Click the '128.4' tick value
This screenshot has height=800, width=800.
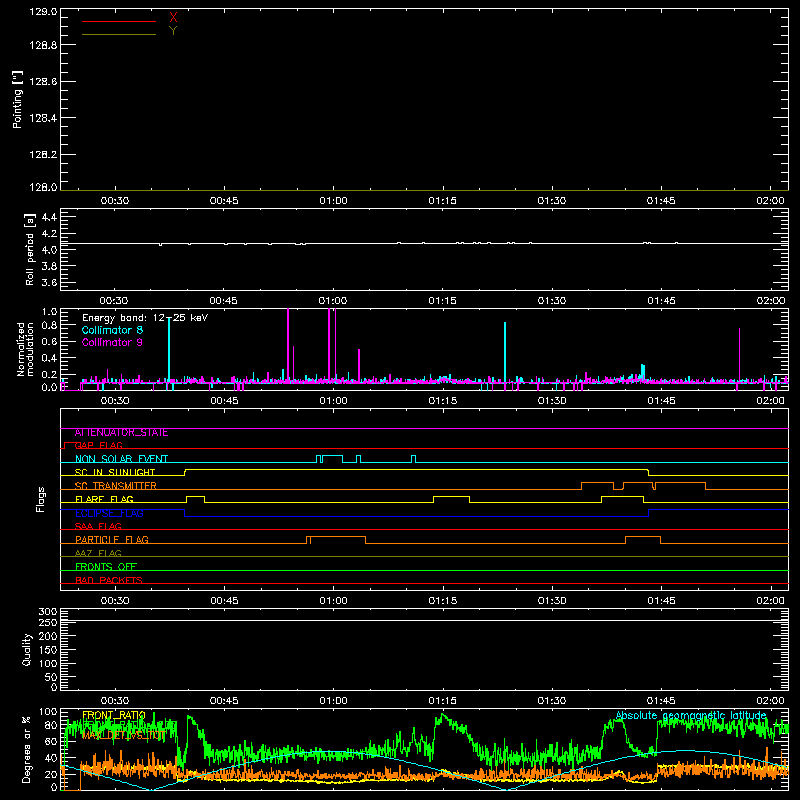point(43,118)
